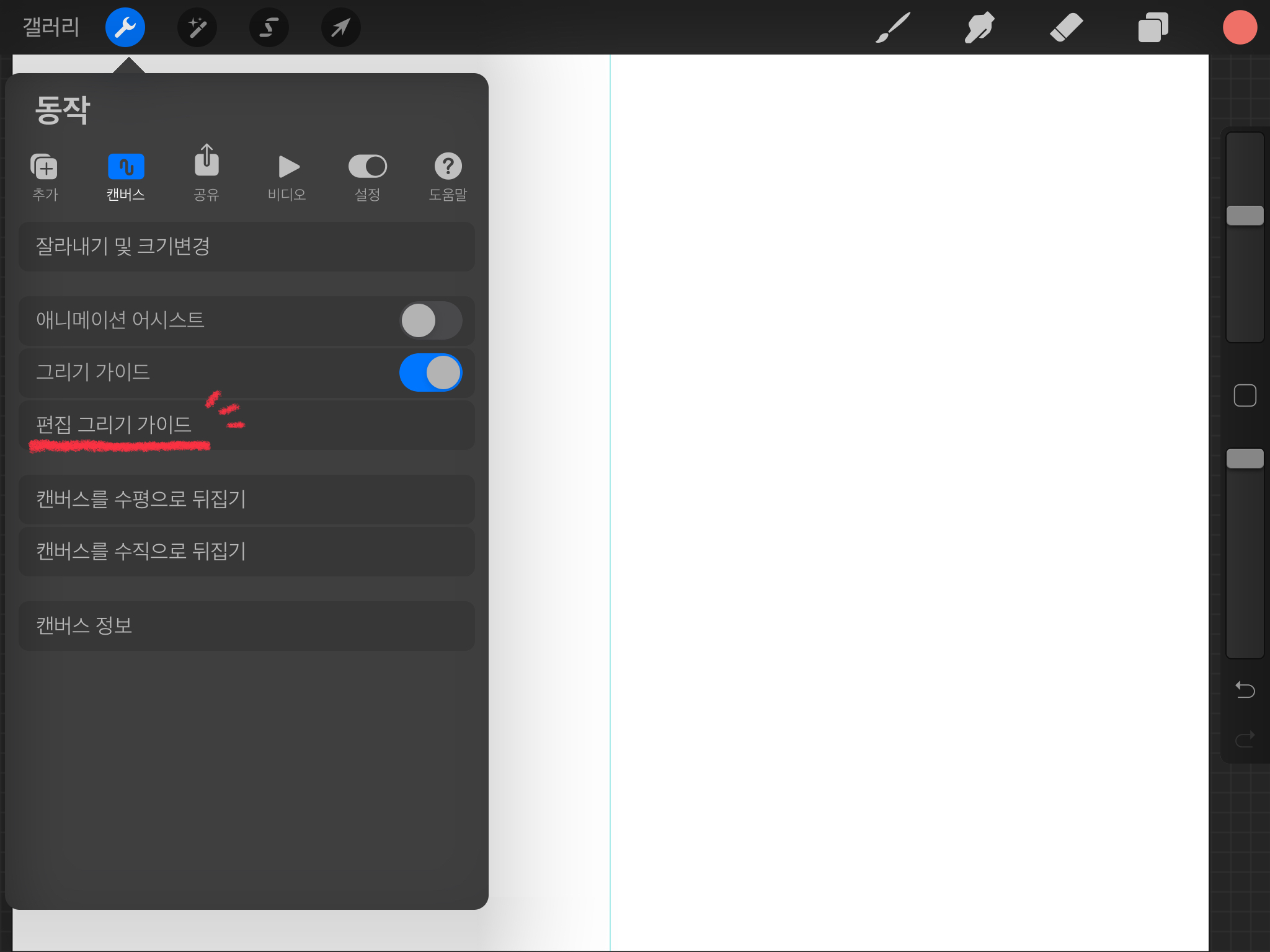The width and height of the screenshot is (1270, 952).
Task: Open the Adjustments magic wand menu
Action: 197,27
